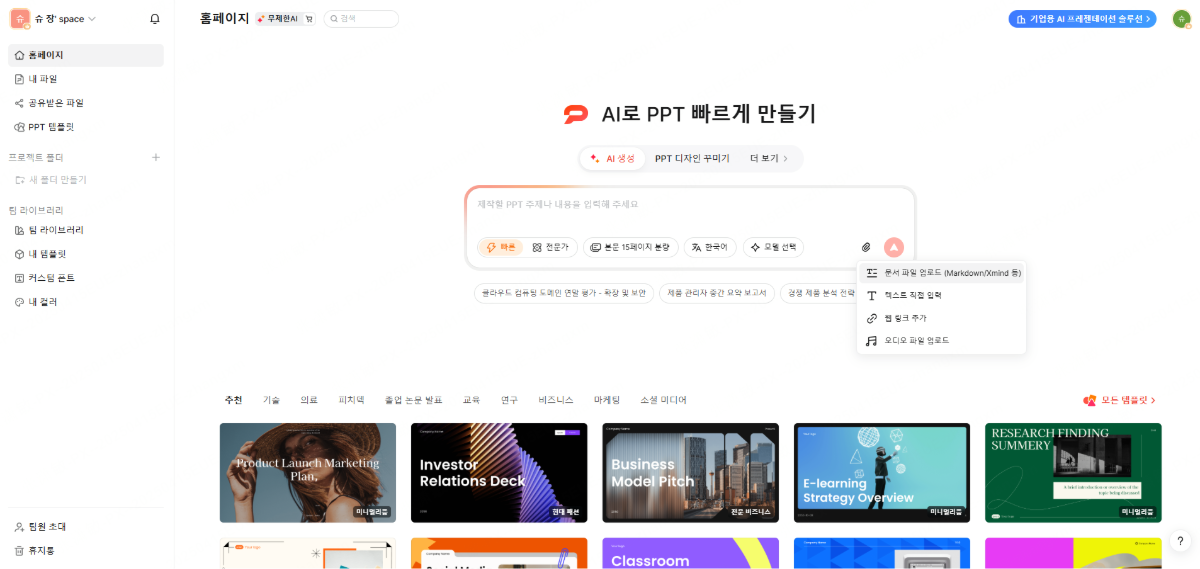Open 내 템플릿 in the sidebar

86,254
